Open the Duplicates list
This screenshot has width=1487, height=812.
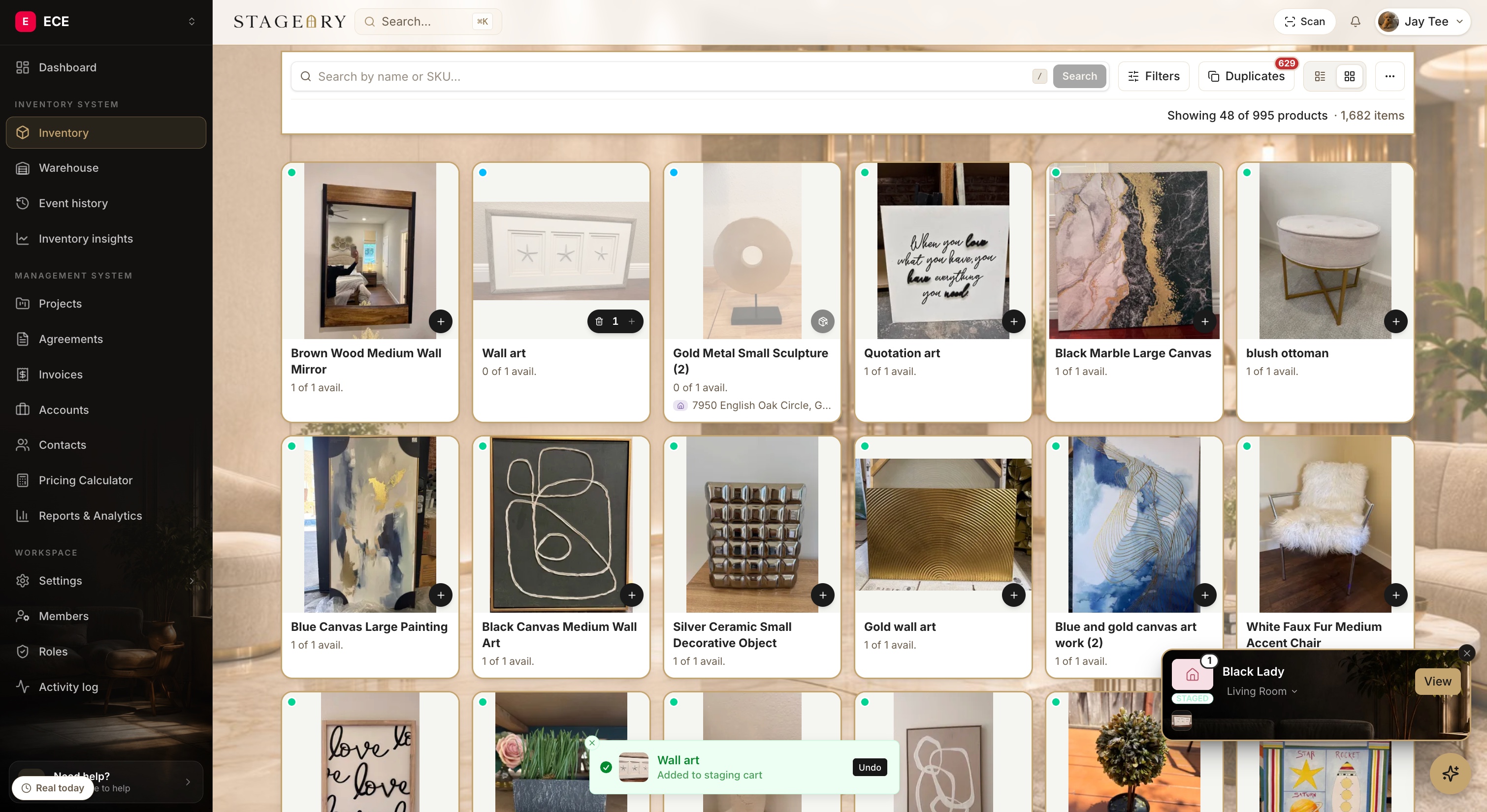pyautogui.click(x=1246, y=76)
